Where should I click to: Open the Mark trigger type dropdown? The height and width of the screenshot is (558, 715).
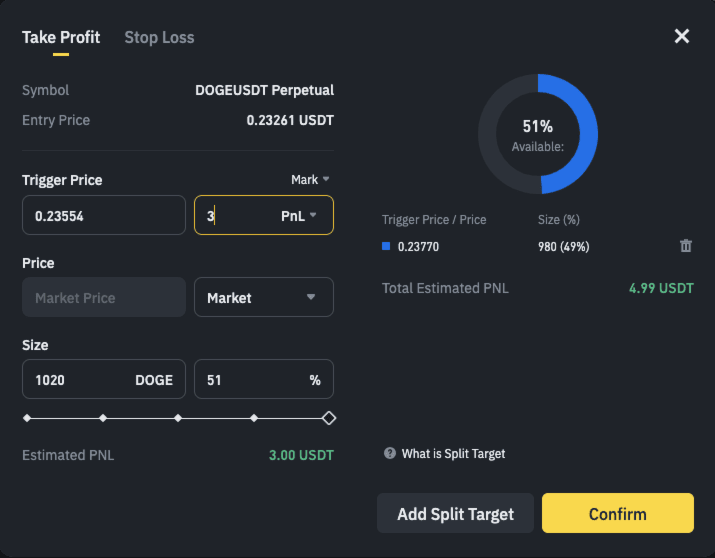click(x=310, y=180)
